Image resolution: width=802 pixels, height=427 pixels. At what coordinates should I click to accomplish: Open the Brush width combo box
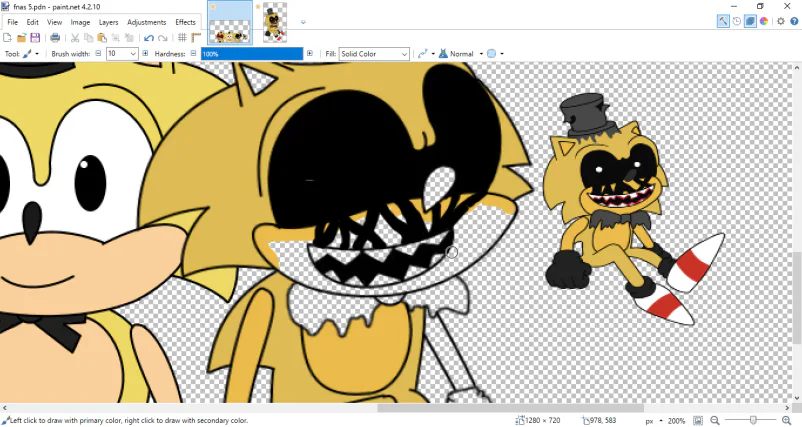(x=122, y=53)
